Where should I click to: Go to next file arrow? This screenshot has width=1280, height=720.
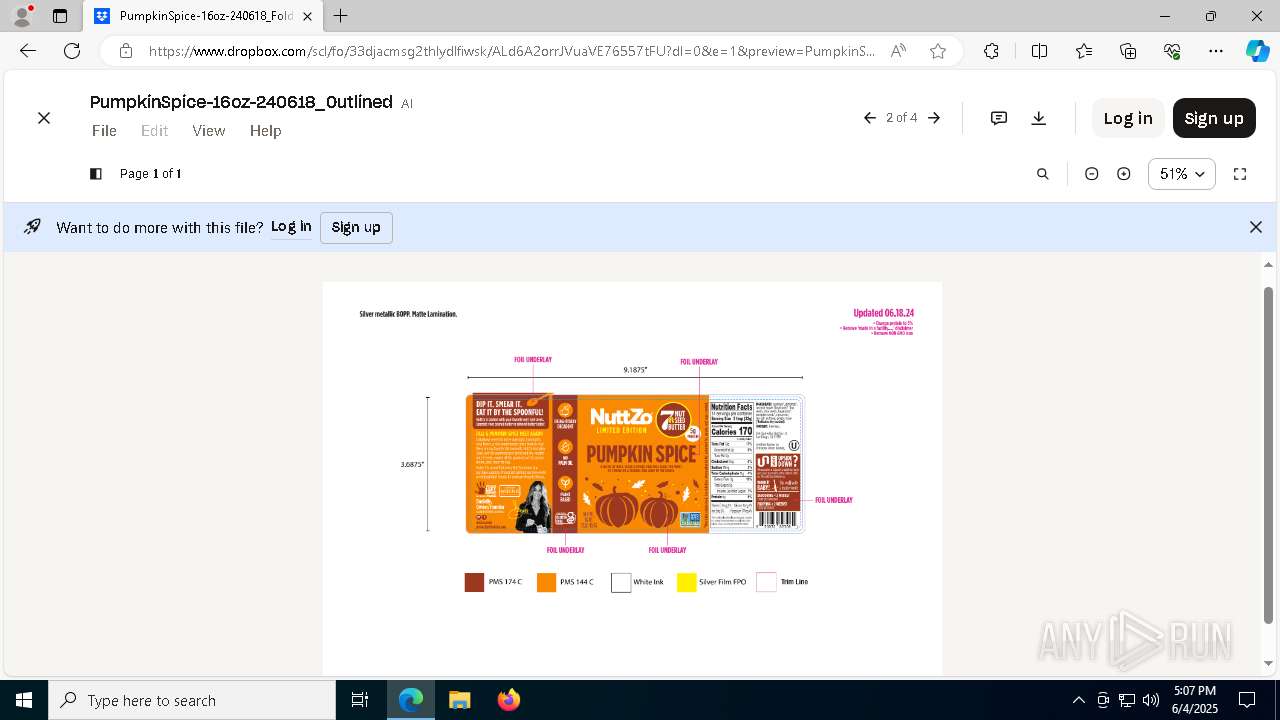934,118
